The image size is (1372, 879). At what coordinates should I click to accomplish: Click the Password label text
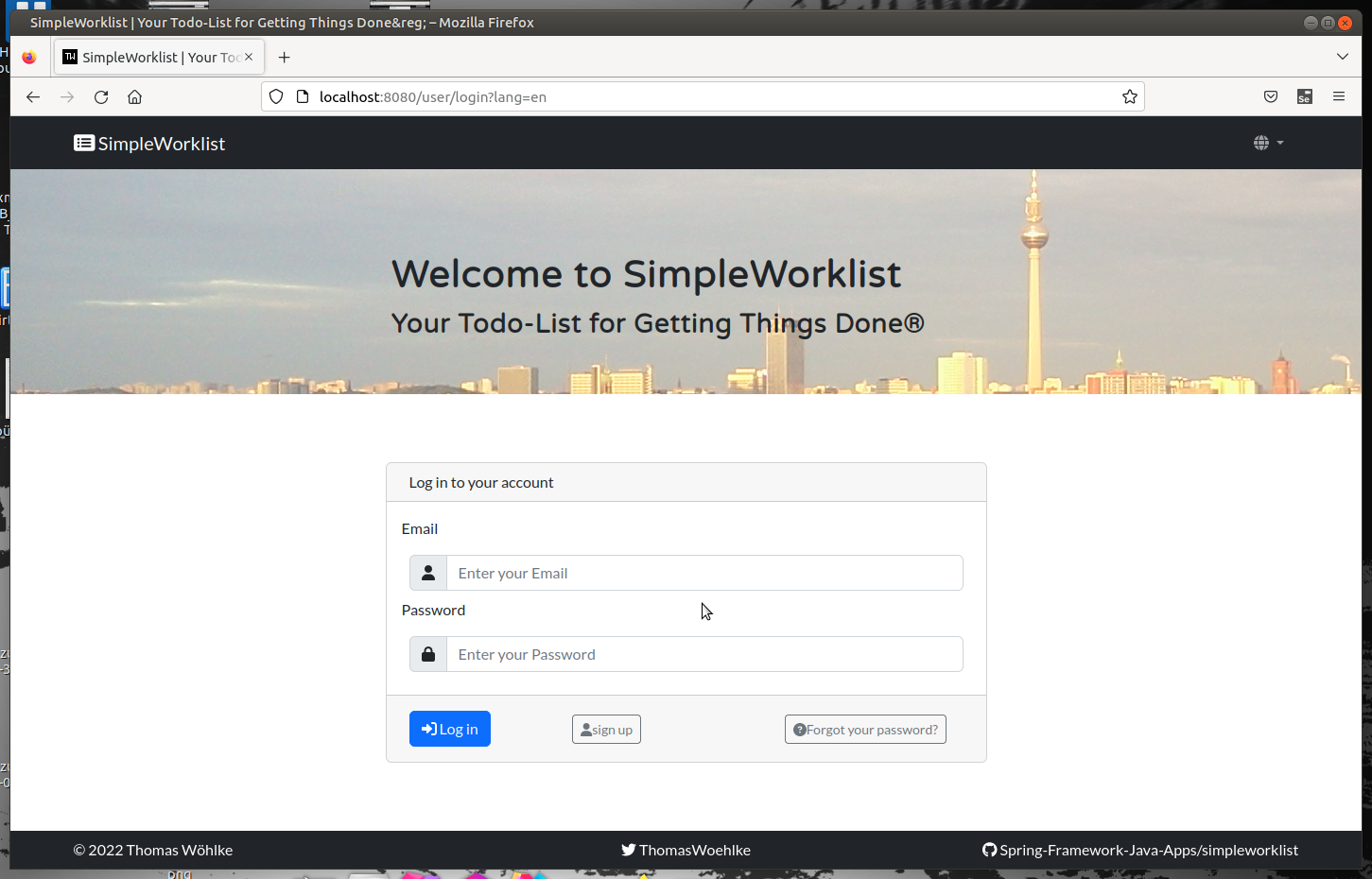(433, 610)
